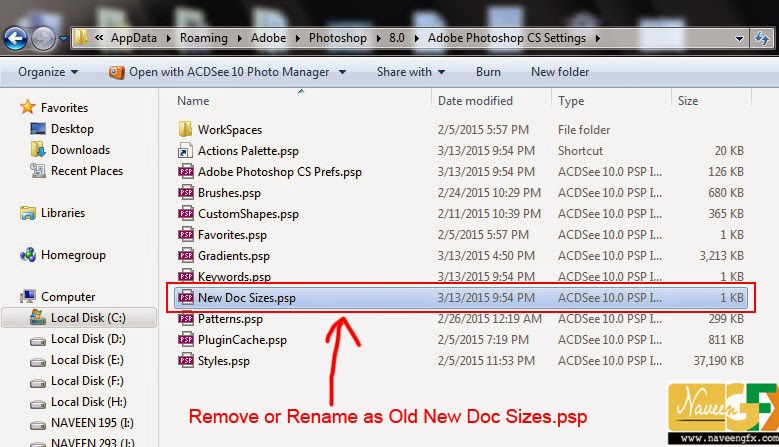Click the Forward navigation arrow button
This screenshot has height=447, width=779.
(43, 39)
